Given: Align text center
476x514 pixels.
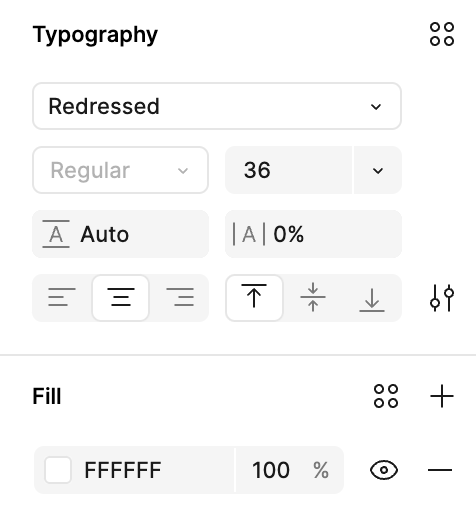Looking at the screenshot, I should click(121, 297).
